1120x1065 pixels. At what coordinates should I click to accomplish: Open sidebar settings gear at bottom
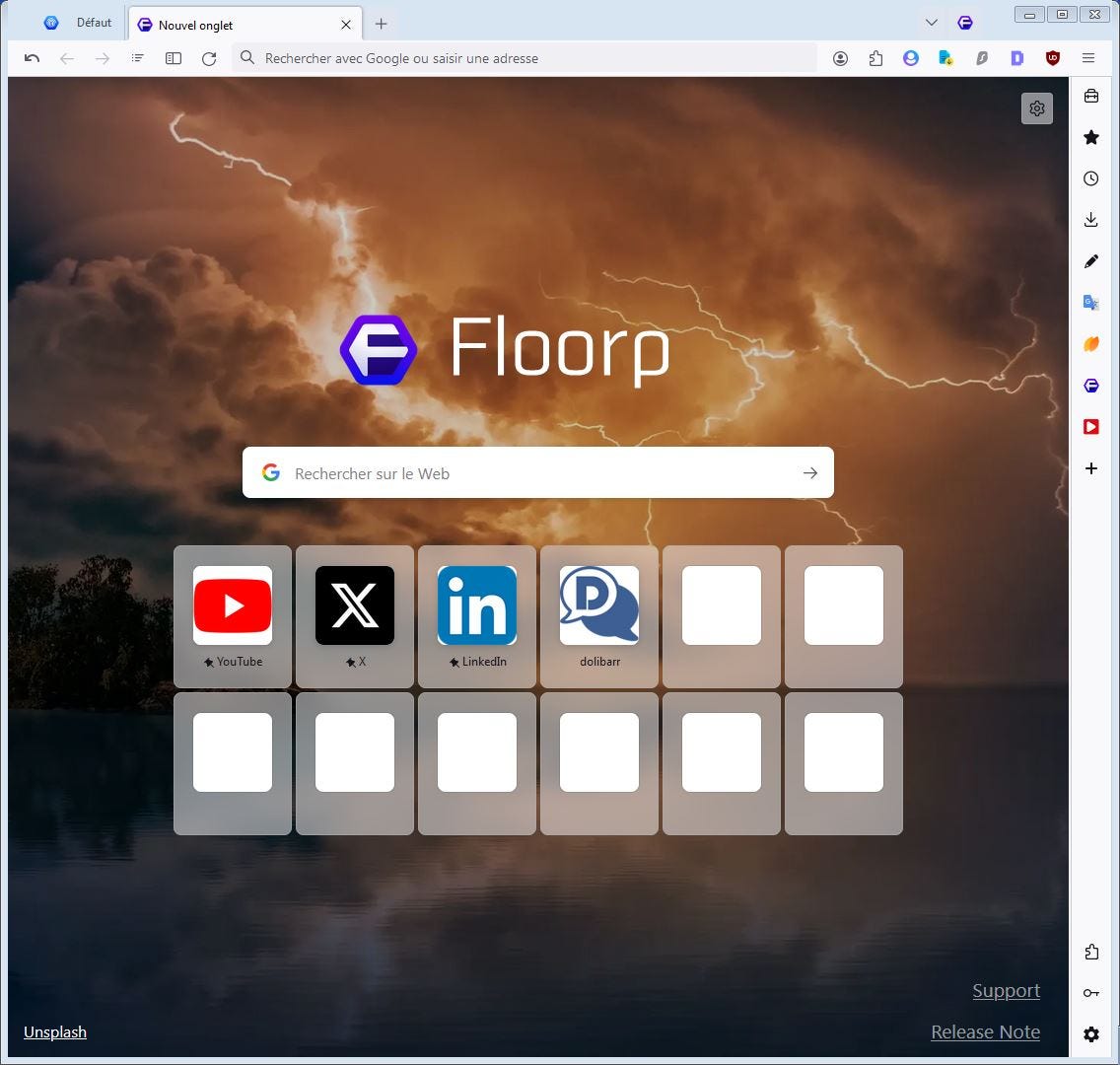[x=1090, y=1034]
